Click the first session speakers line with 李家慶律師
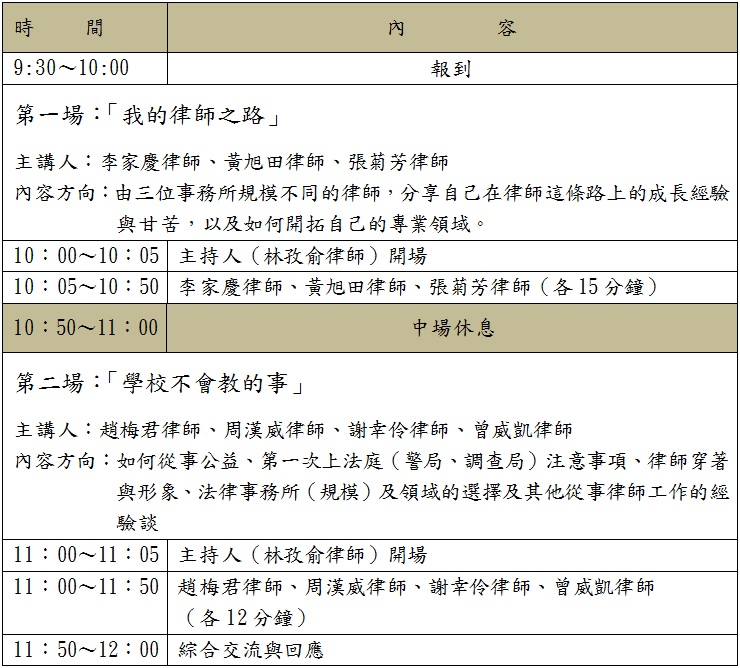Viewport: 740px width, 668px height. pyautogui.click(x=232, y=162)
